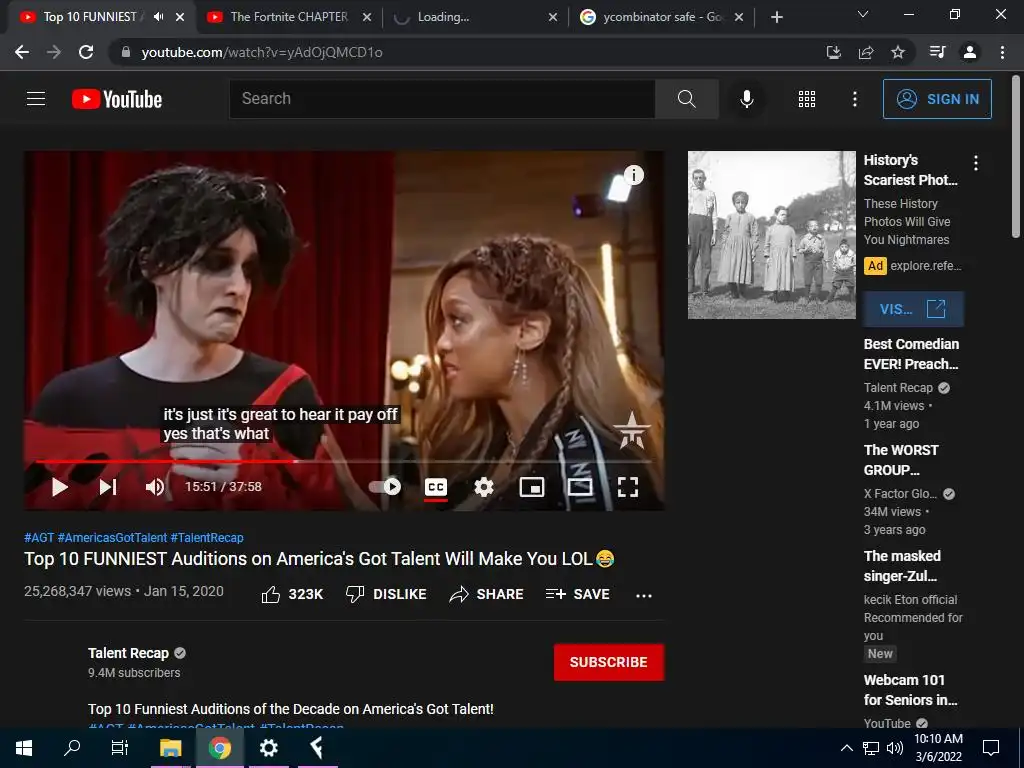Open YouTube settings three-dot menu
Image resolution: width=1024 pixels, height=768 pixels.
(854, 99)
